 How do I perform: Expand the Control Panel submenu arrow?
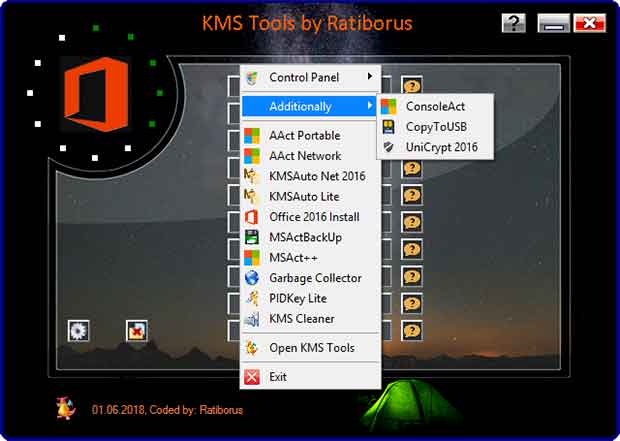(370, 76)
